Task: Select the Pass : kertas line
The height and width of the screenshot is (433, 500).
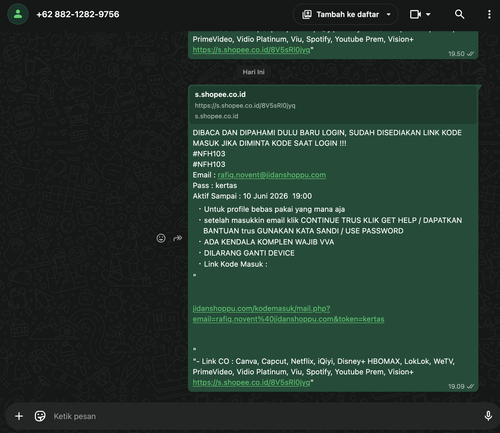Action: tap(215, 185)
